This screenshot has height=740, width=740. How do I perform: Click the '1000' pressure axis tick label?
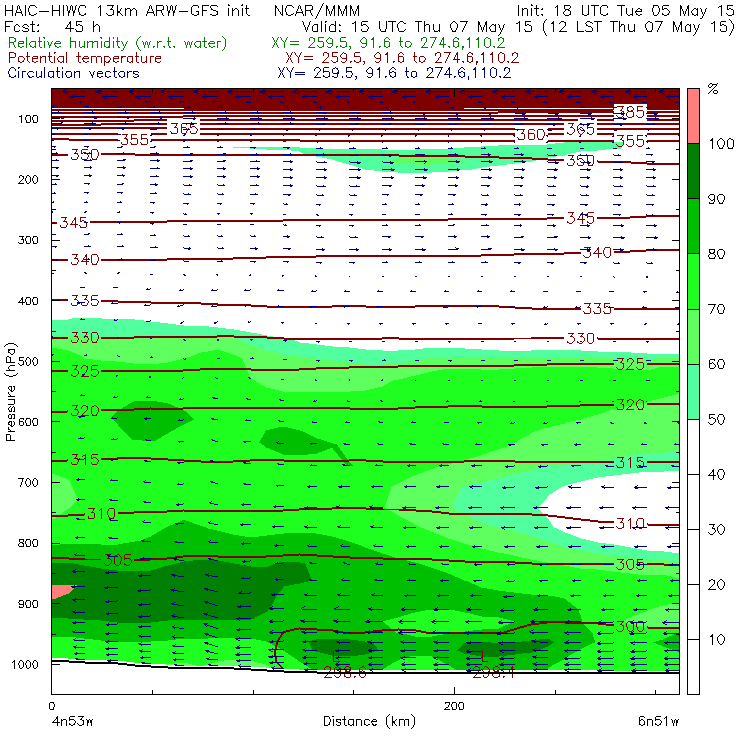[x=25, y=664]
